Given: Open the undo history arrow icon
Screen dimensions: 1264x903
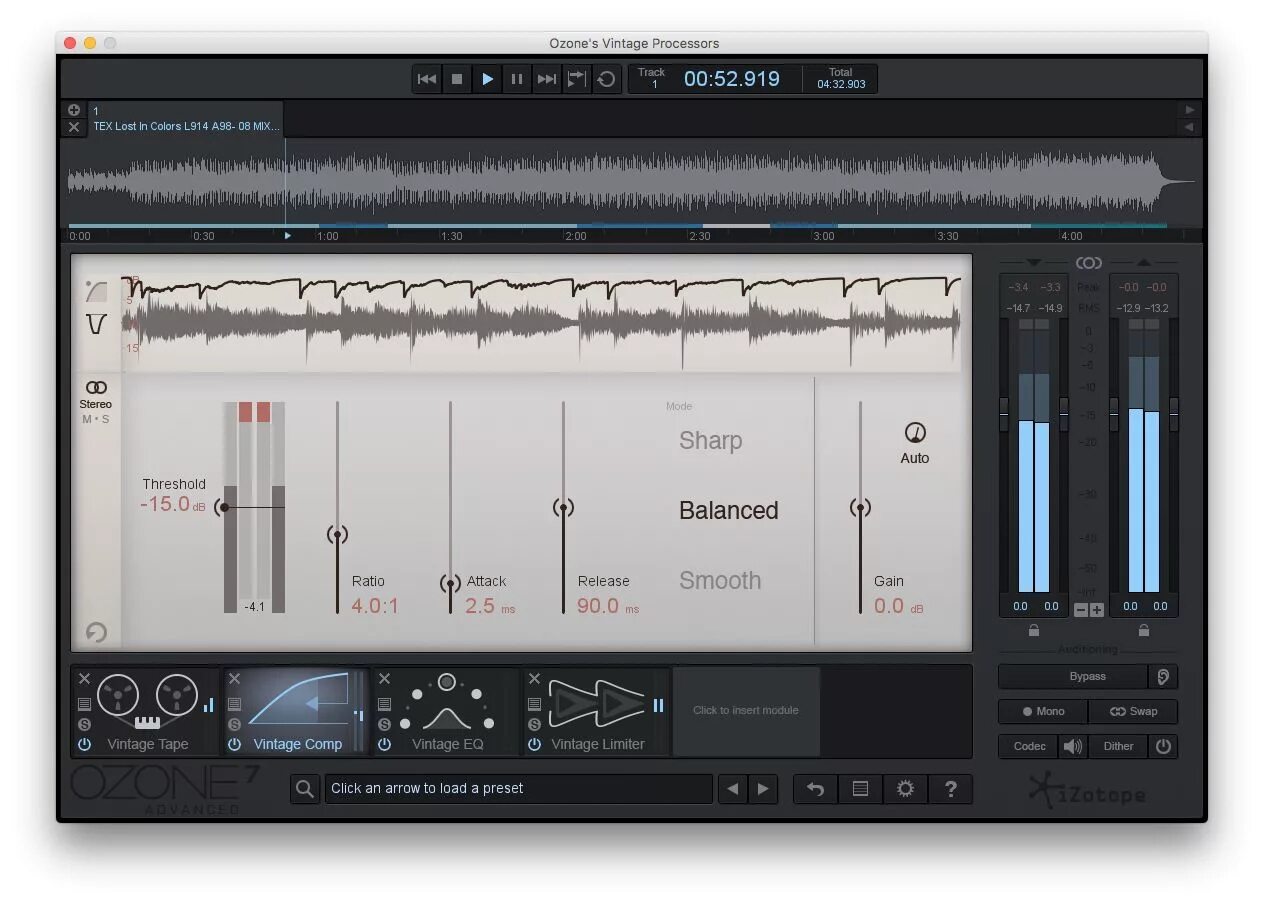Looking at the screenshot, I should (816, 789).
